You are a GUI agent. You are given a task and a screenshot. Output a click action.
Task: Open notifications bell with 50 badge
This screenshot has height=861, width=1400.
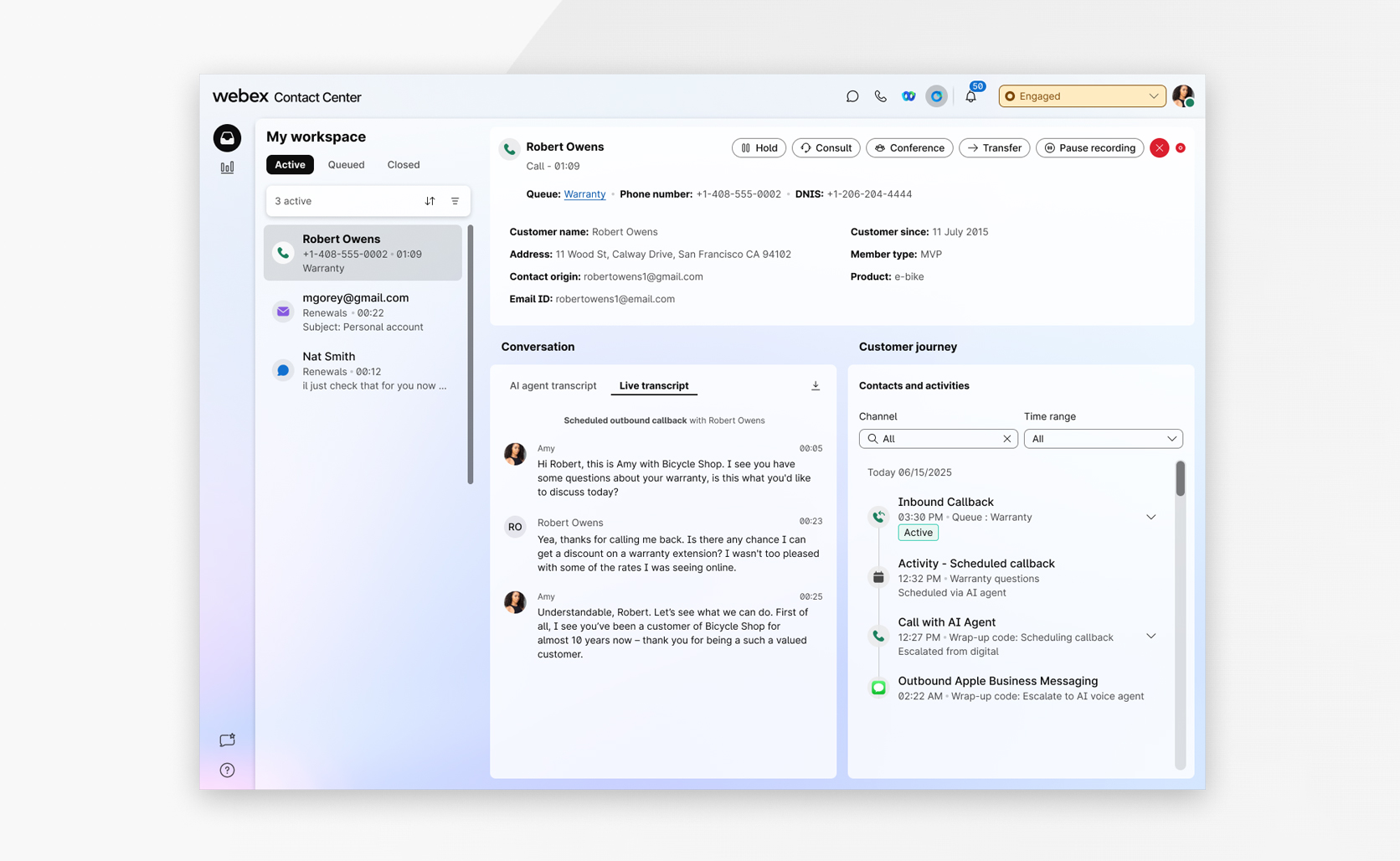[x=970, y=96]
